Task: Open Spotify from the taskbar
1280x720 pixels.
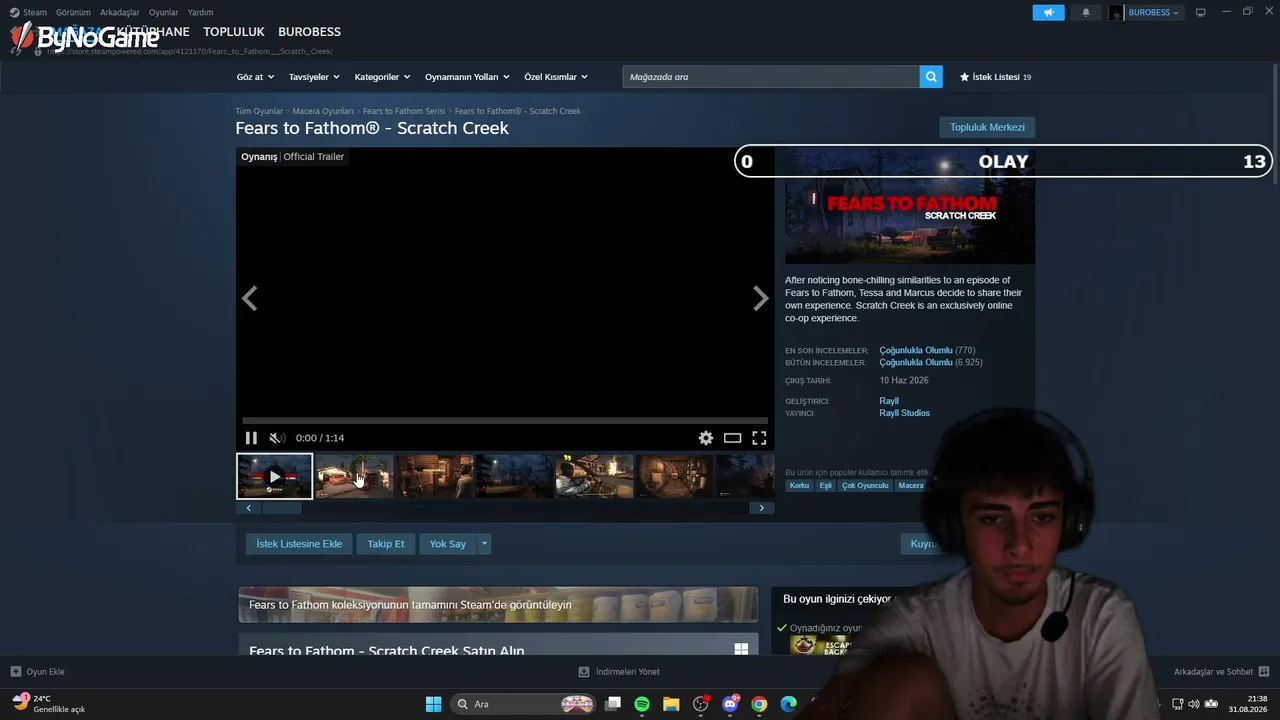Action: pos(642,704)
